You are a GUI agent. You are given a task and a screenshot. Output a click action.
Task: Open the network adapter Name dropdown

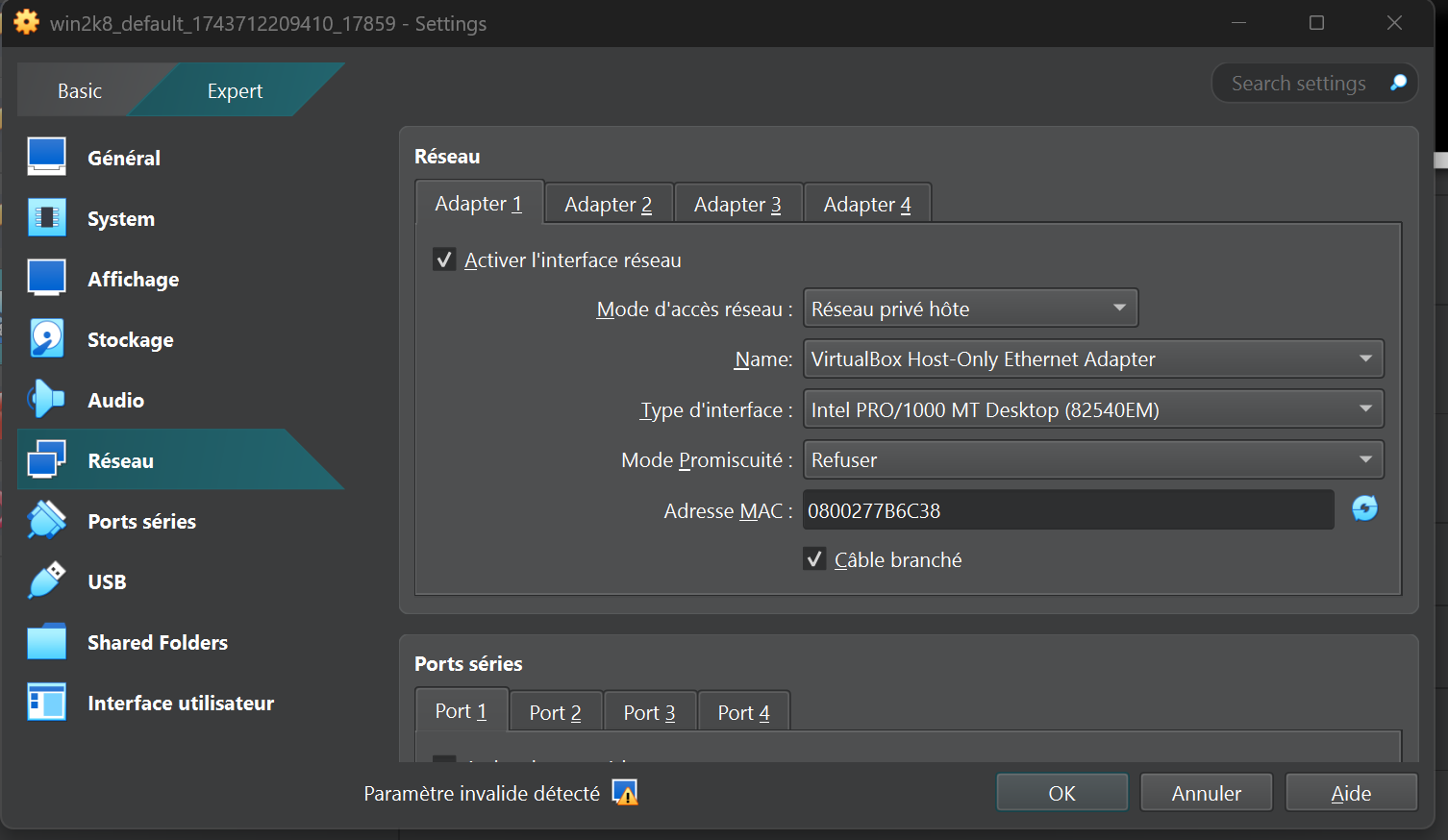[x=1093, y=359]
